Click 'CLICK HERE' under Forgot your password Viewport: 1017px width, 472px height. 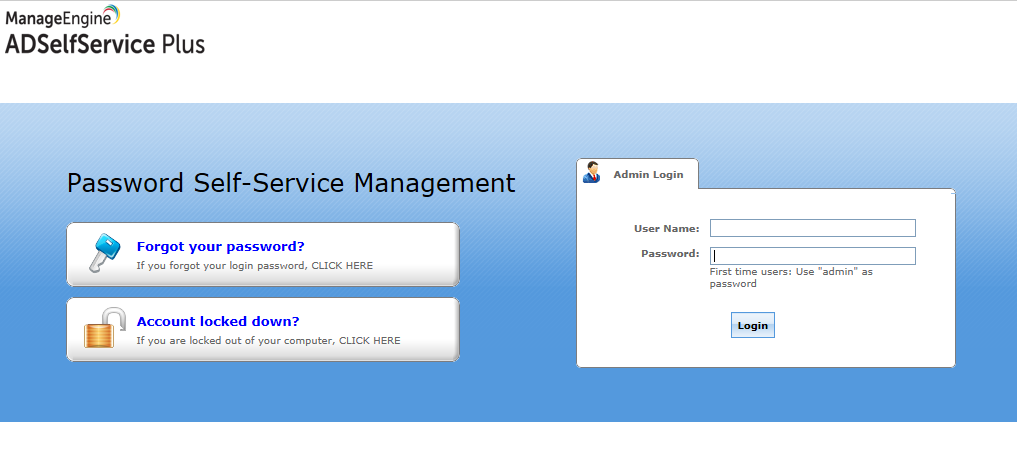[x=341, y=266]
